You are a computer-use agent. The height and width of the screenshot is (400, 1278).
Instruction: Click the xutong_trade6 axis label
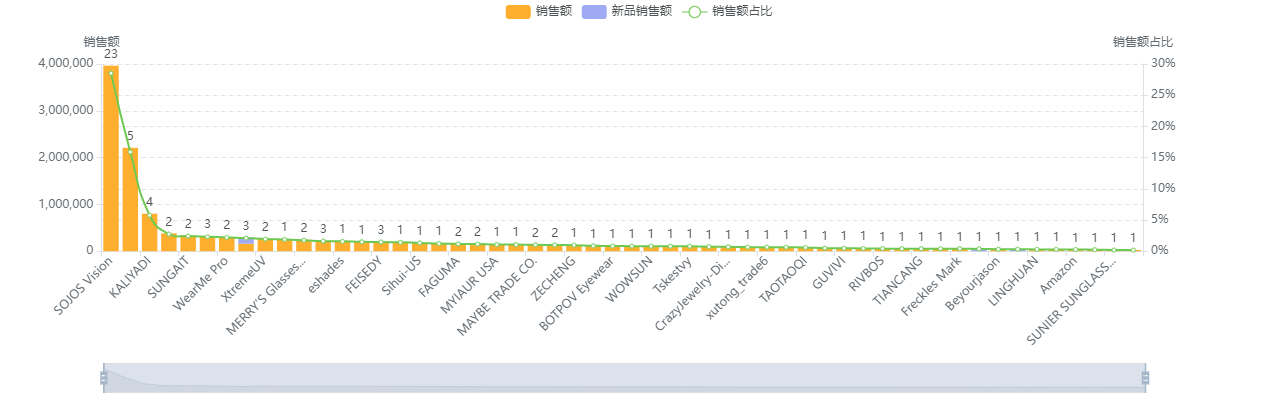pyautogui.click(x=737, y=288)
